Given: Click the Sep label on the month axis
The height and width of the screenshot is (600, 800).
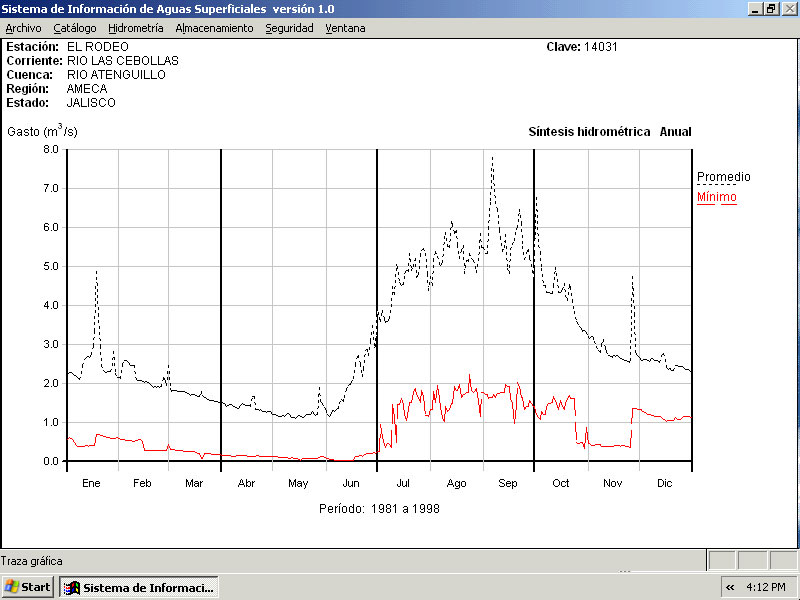Looking at the screenshot, I should pos(508,483).
